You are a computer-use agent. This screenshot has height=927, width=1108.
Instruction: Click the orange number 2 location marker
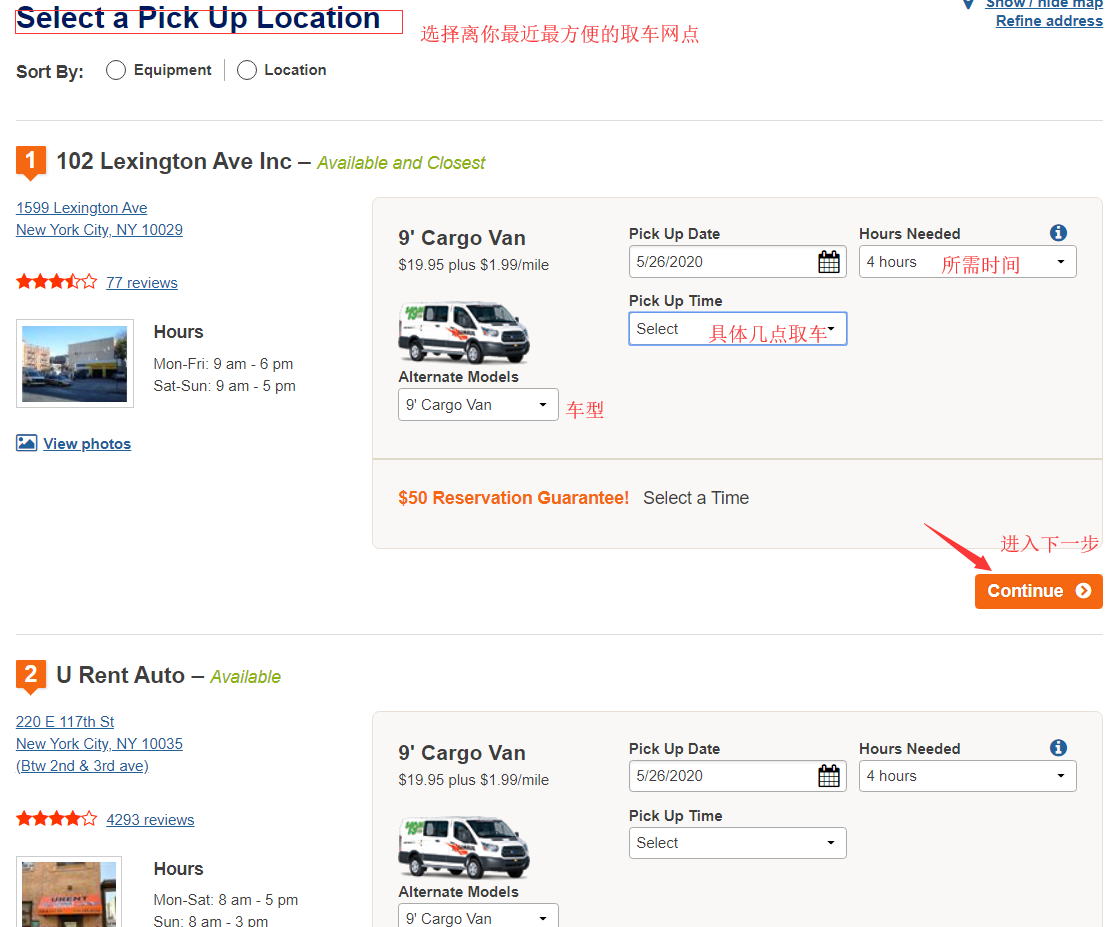point(30,677)
